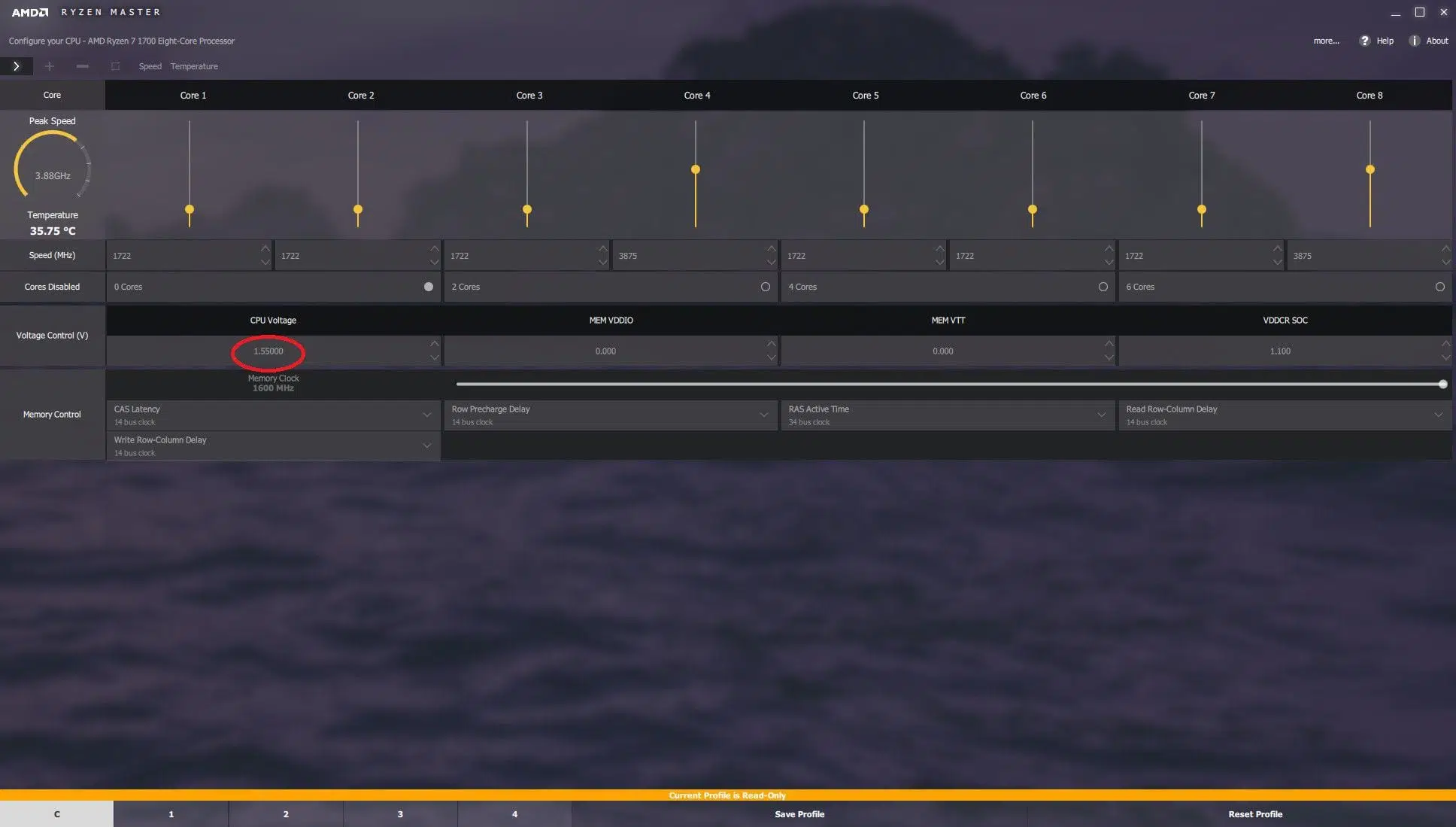
Task: Click the Core 4 speed slider handle
Action: click(696, 169)
